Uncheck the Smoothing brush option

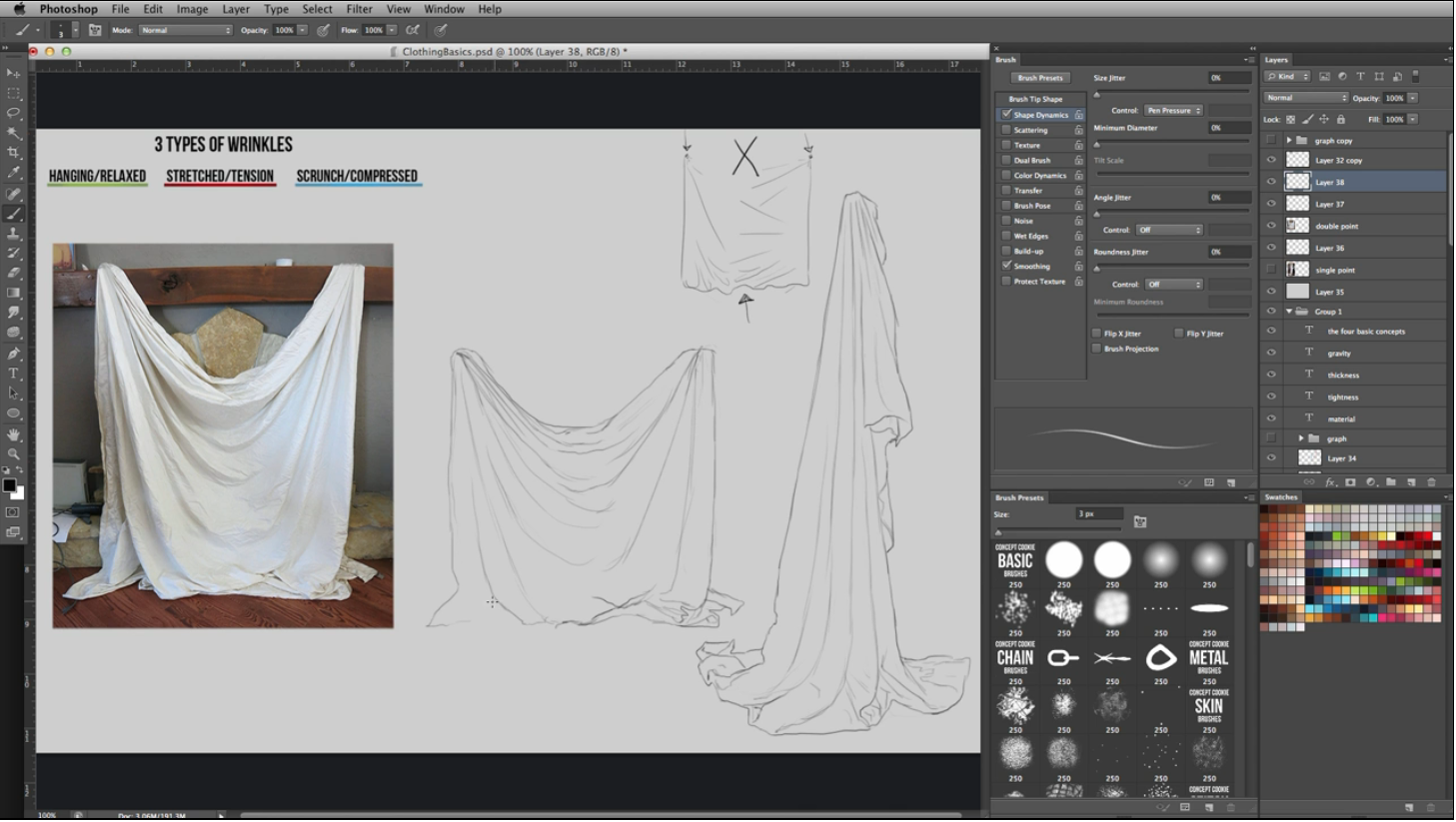(x=1006, y=266)
